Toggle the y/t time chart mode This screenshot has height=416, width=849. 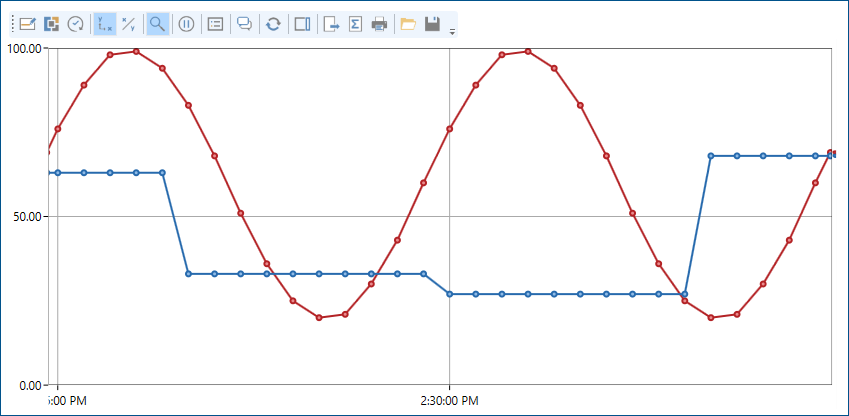(103, 24)
